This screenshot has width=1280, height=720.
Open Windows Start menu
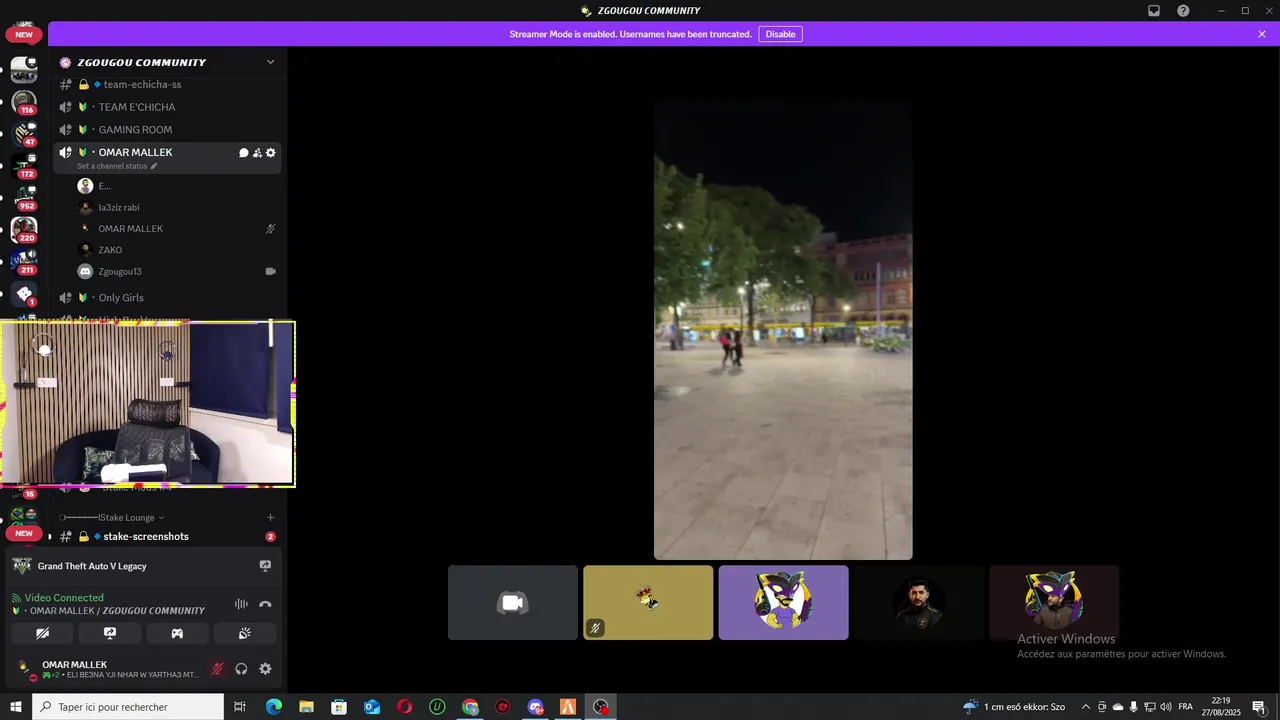[x=16, y=707]
